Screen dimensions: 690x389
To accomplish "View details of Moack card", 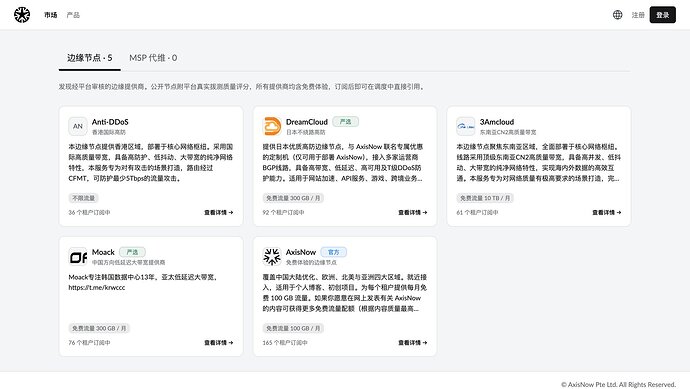I will [x=219, y=343].
